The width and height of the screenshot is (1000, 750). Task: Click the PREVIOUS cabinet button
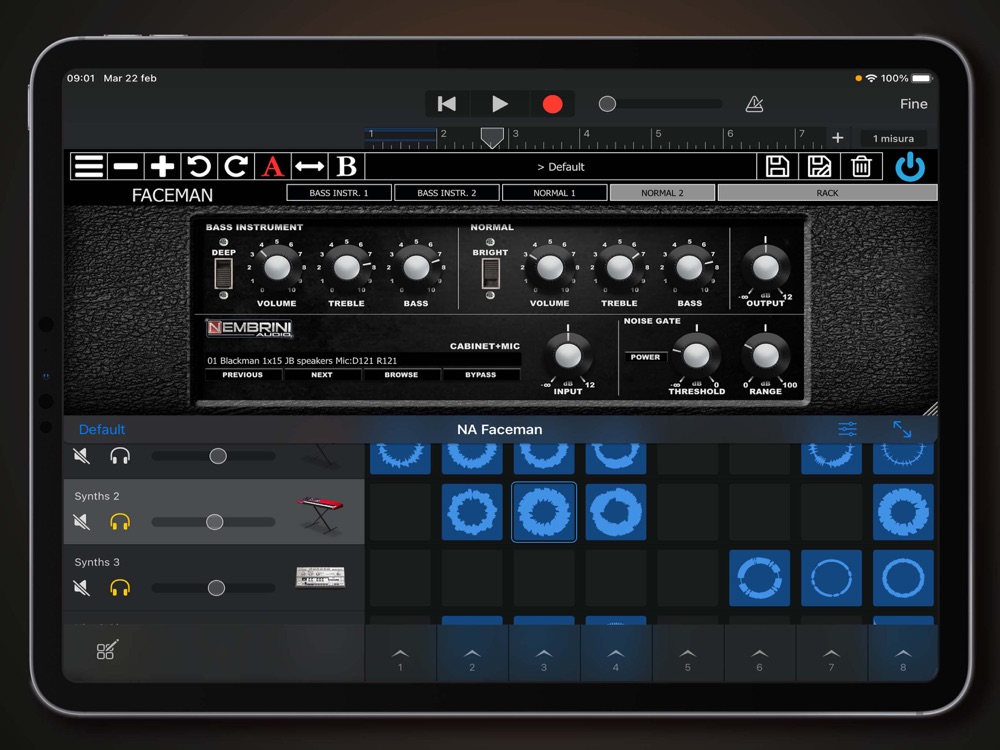click(243, 375)
